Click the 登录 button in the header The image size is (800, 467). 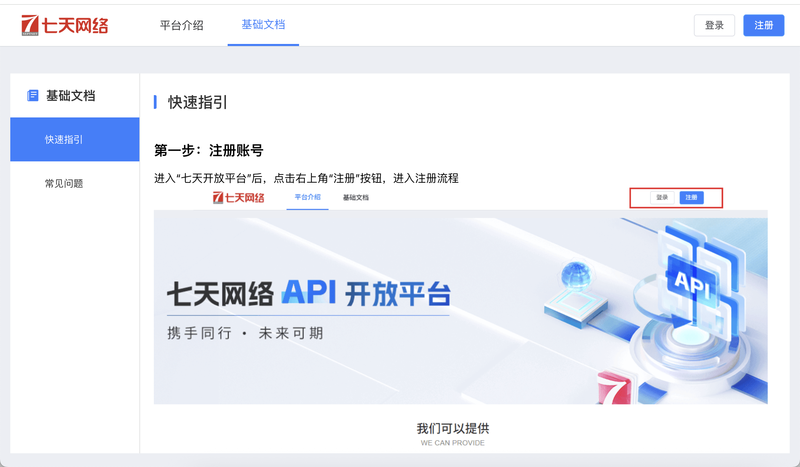714,26
